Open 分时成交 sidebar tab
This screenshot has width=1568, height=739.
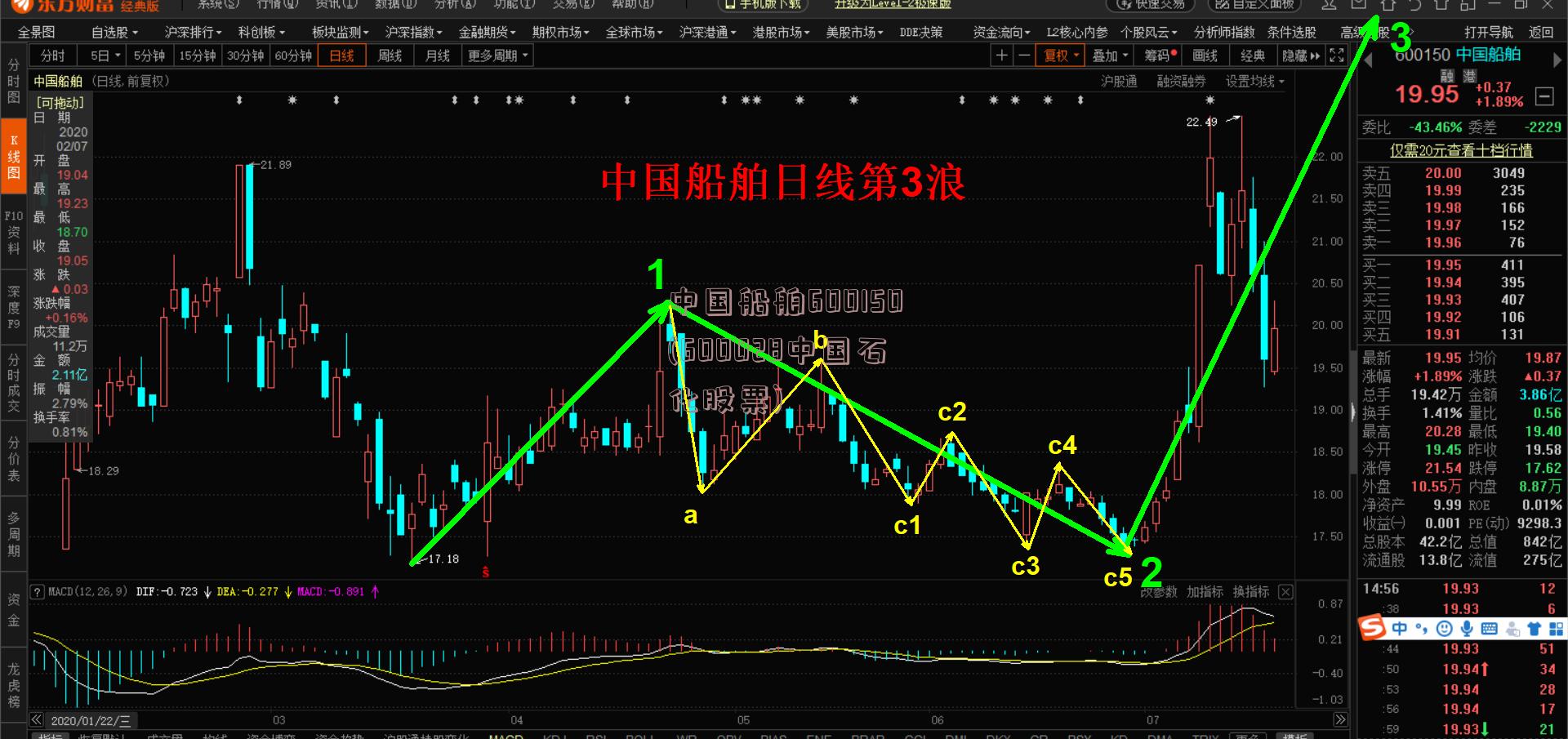click(x=13, y=384)
